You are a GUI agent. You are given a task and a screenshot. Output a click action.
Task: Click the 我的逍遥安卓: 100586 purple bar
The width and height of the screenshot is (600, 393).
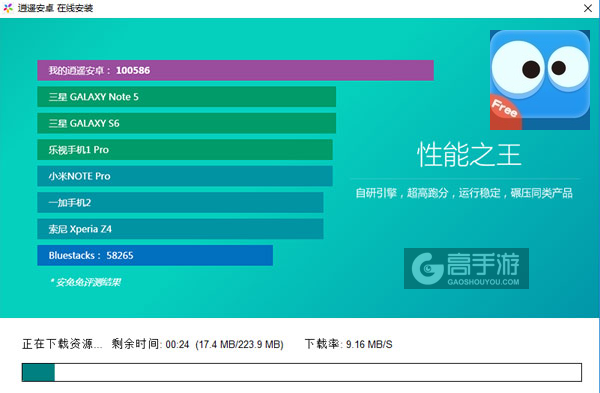(x=235, y=70)
